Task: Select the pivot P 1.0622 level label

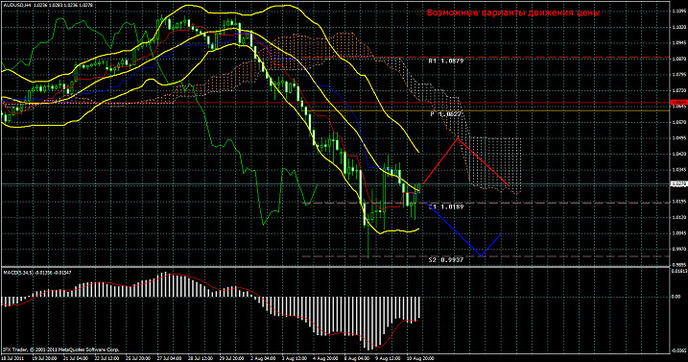Action: click(x=446, y=114)
